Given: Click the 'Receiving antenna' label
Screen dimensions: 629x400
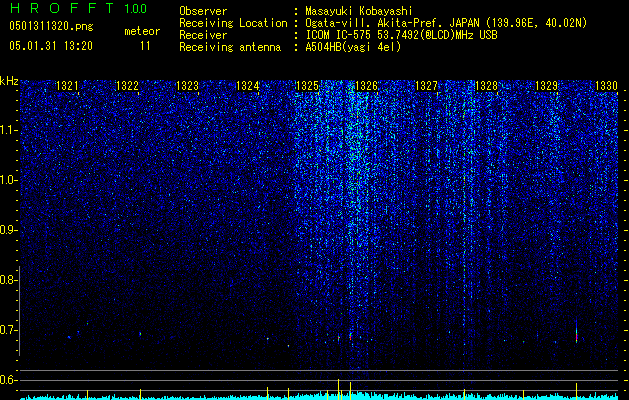Looking at the screenshot, I should [x=230, y=47].
